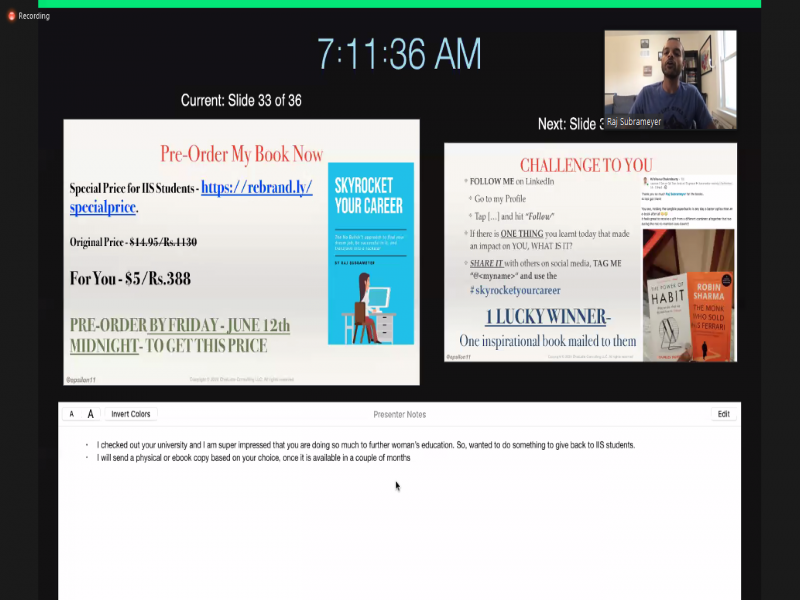Image resolution: width=800 pixels, height=600 pixels.
Task: Toggle Invert Colors for presenter notes
Action: [x=131, y=414]
